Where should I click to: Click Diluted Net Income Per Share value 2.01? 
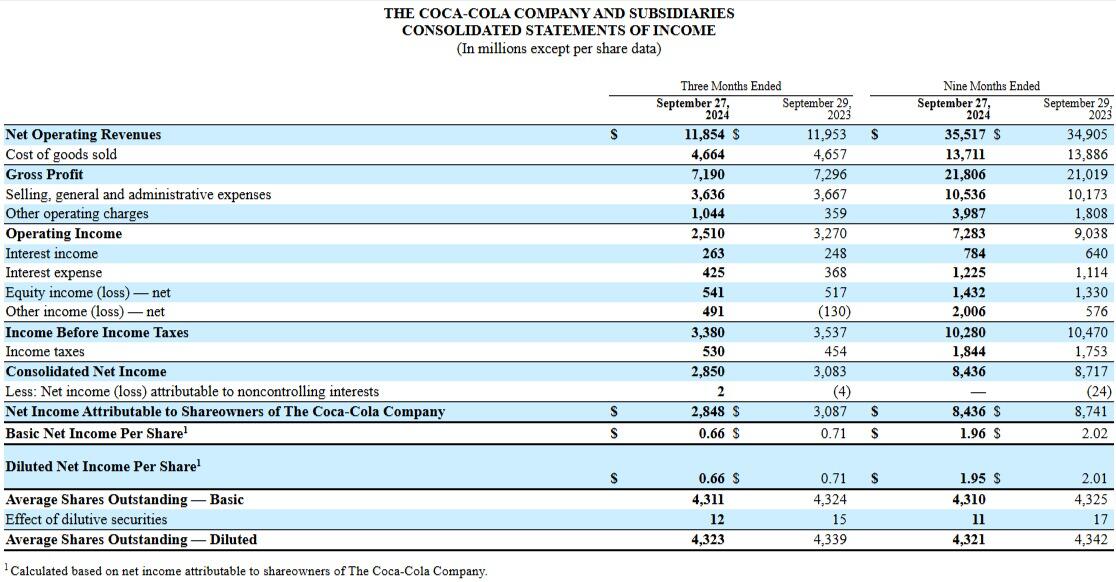[1095, 479]
